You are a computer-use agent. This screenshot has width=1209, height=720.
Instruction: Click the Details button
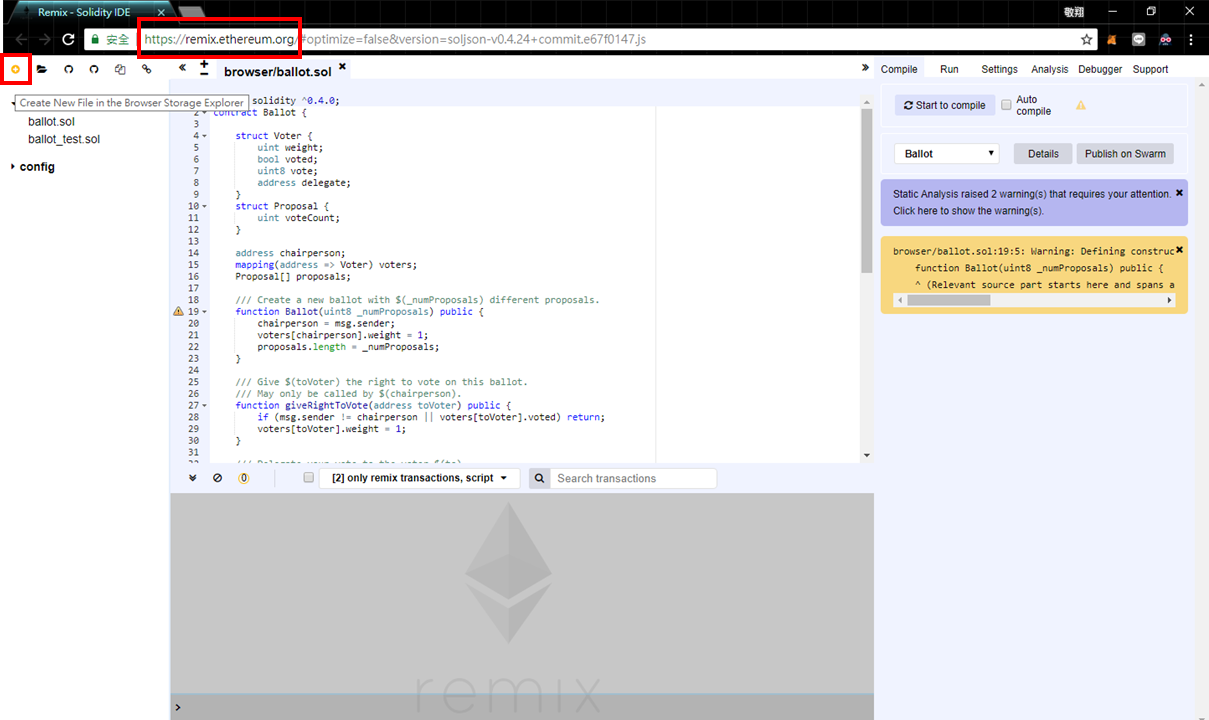(x=1043, y=154)
